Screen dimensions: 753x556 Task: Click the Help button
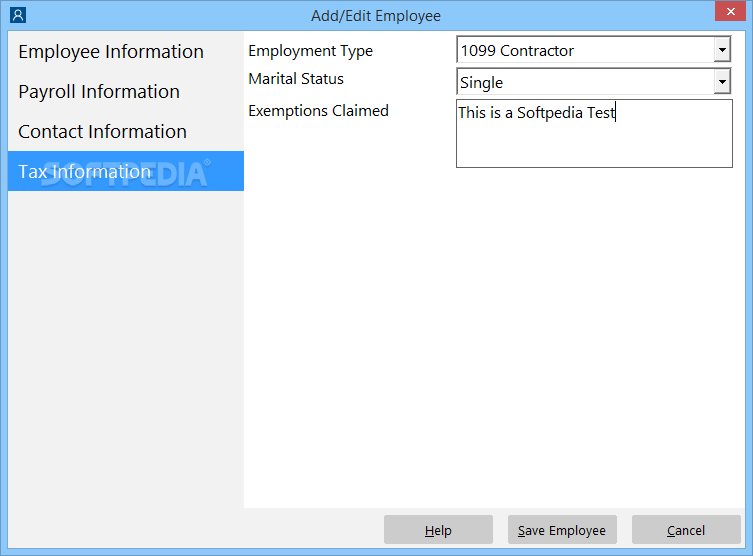tap(438, 530)
